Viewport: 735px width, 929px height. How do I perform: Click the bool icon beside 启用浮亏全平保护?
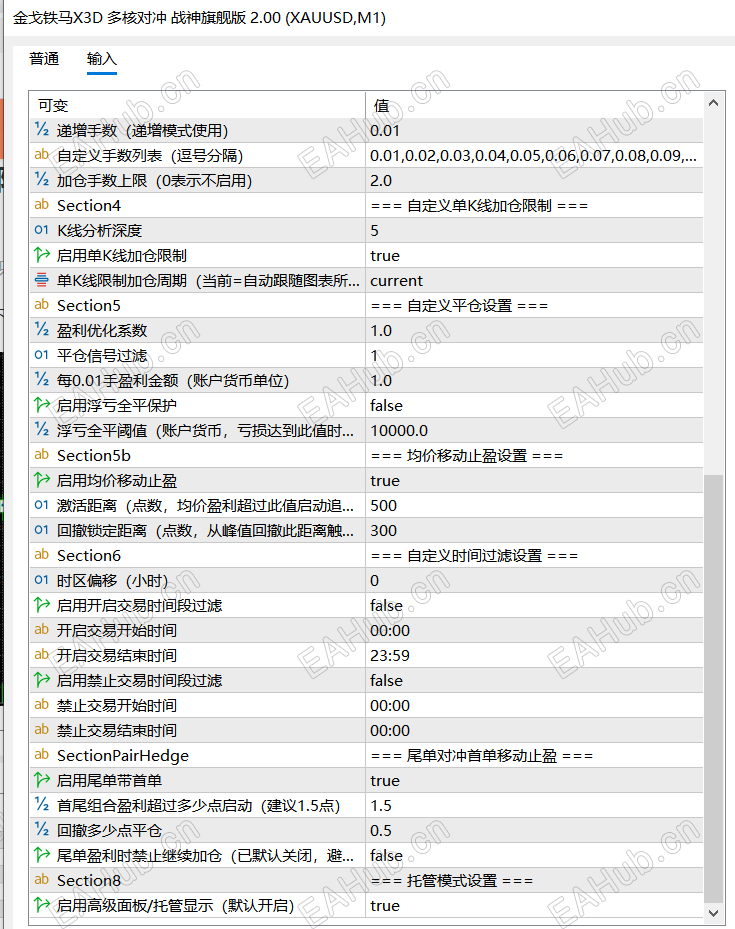(x=41, y=405)
